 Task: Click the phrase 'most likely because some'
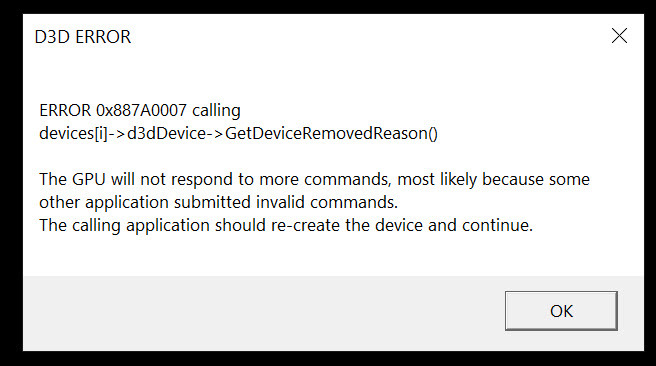[493, 180]
